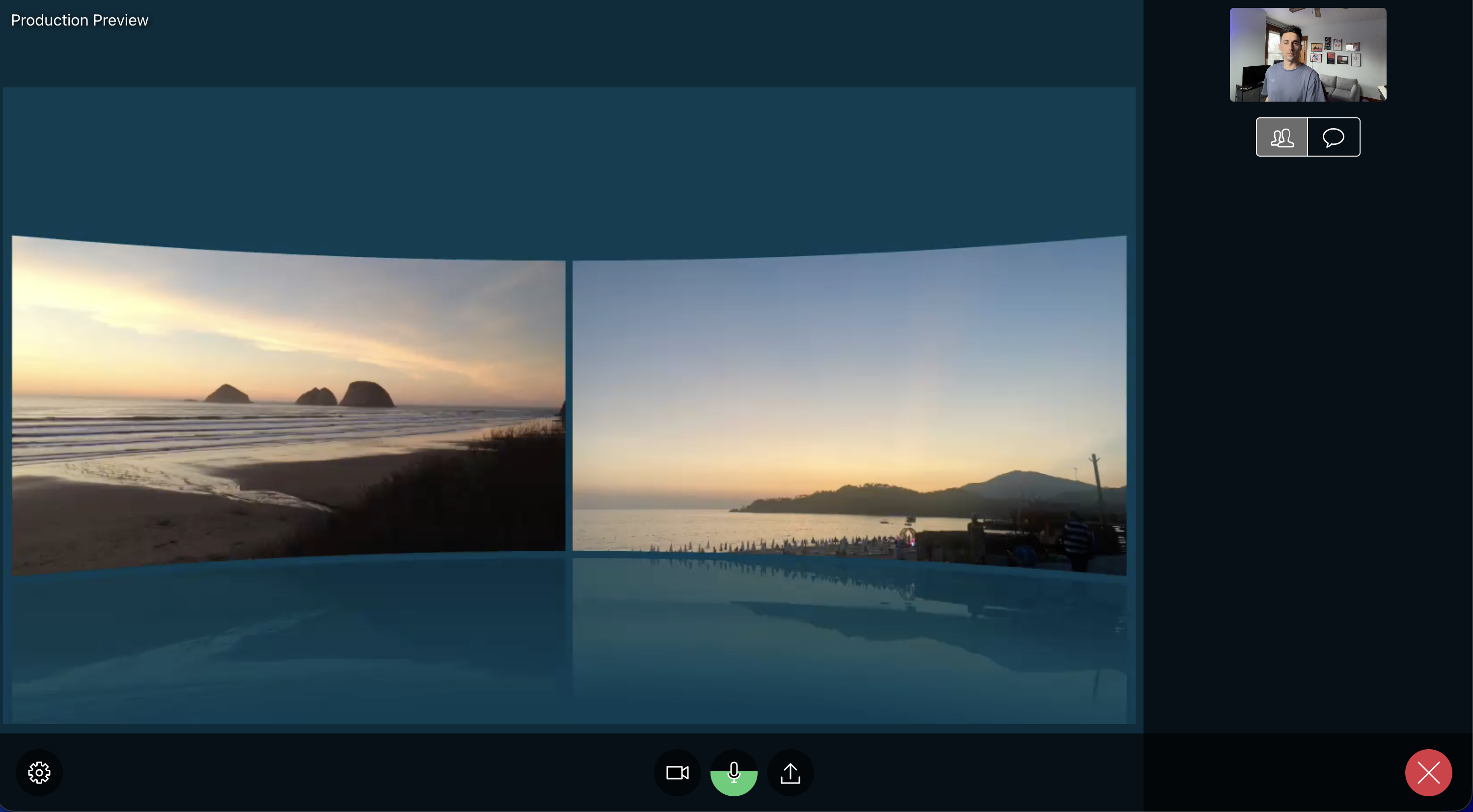1473x812 pixels.
Task: Select the self-view webcam thumbnail
Action: [1308, 55]
